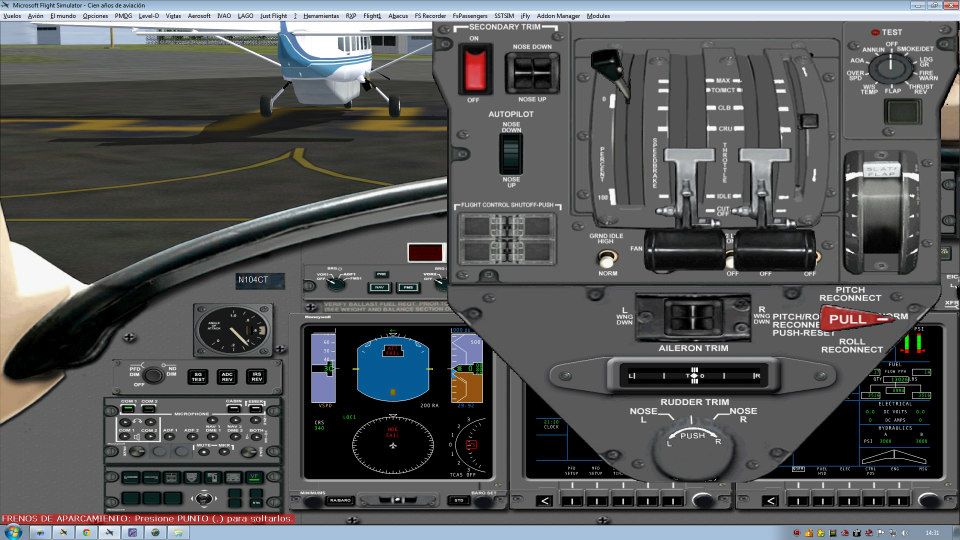Click the right engine fuel cutoff knob

(x=775, y=250)
